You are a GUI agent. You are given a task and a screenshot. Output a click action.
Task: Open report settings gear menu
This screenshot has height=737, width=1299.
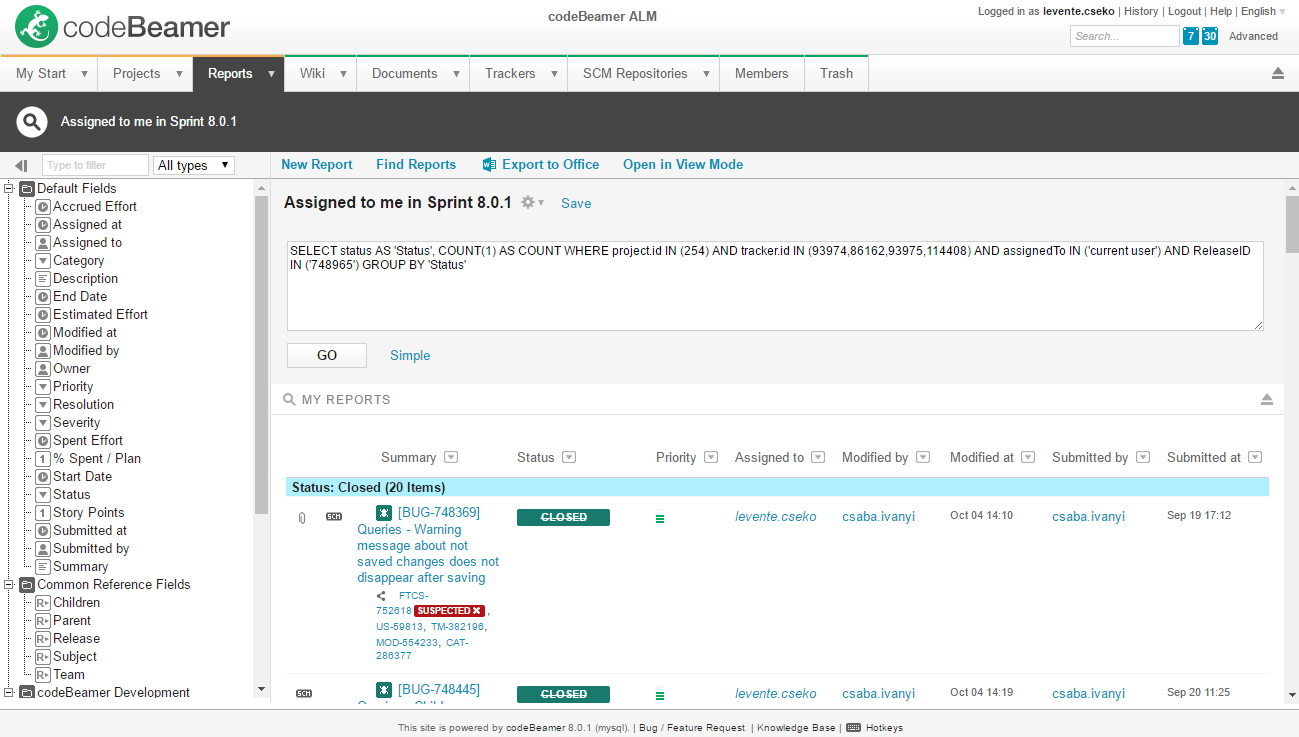click(x=533, y=202)
